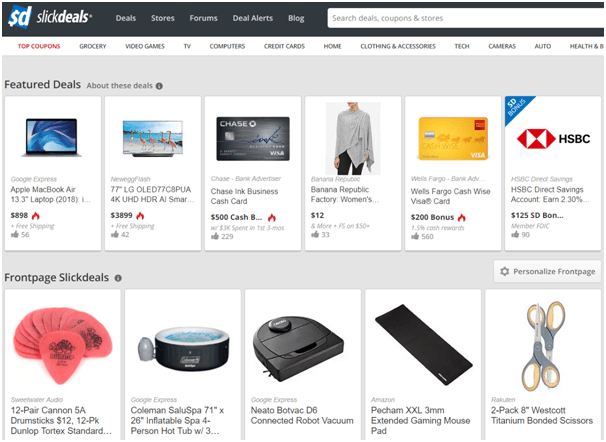Open Pecham XXL 3mm Gaming Mouse Pad title
Viewport: 606px width, 442px height.
pyautogui.click(x=420, y=421)
